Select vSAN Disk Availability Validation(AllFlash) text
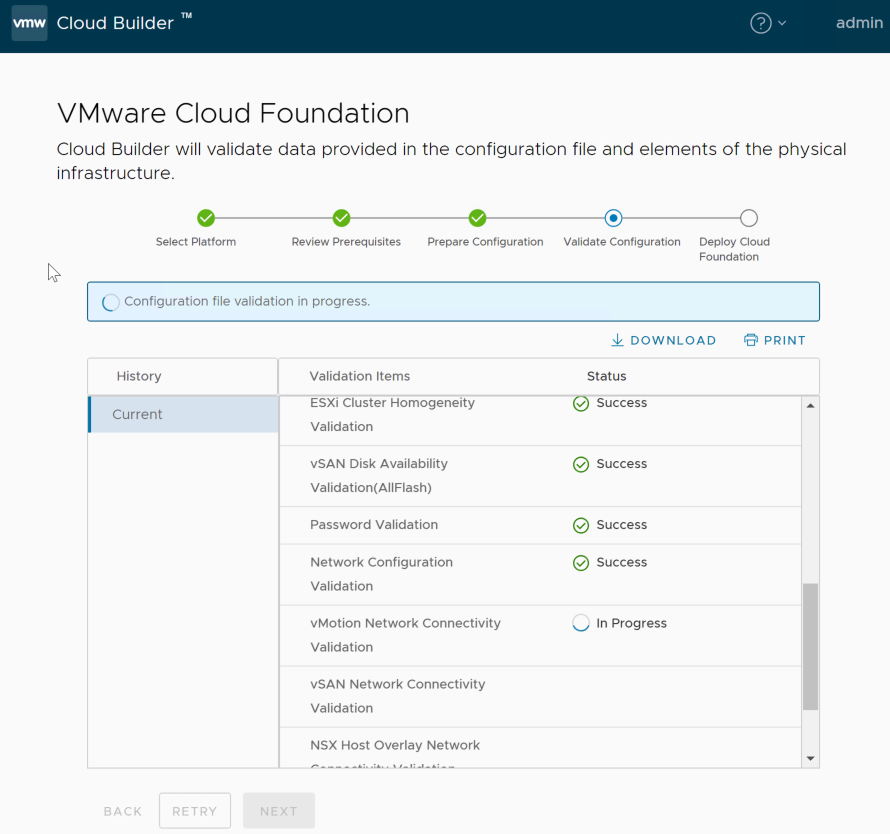The height and width of the screenshot is (834, 890). click(379, 476)
